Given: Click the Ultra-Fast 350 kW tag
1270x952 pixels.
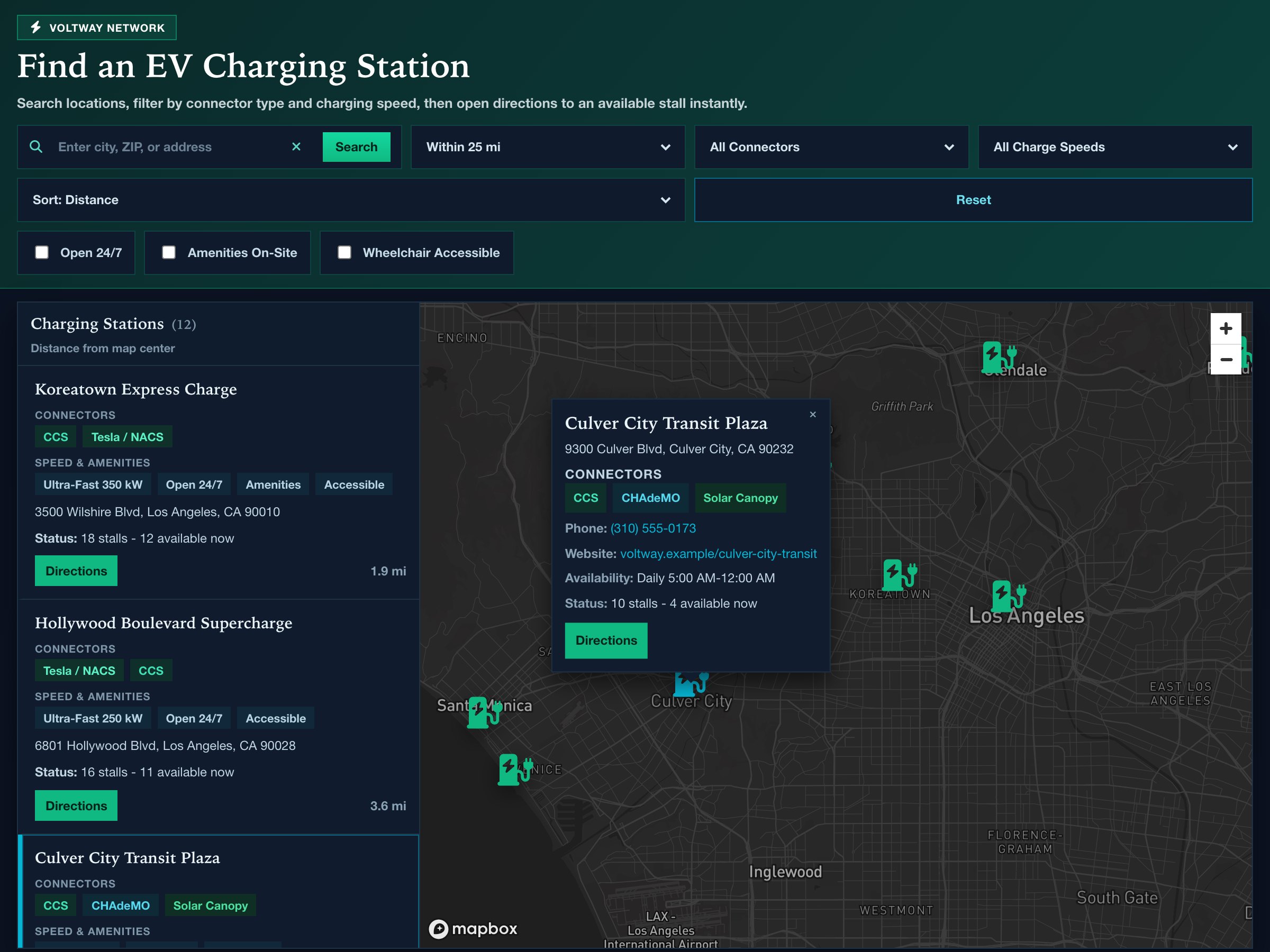Looking at the screenshot, I should 93,484.
